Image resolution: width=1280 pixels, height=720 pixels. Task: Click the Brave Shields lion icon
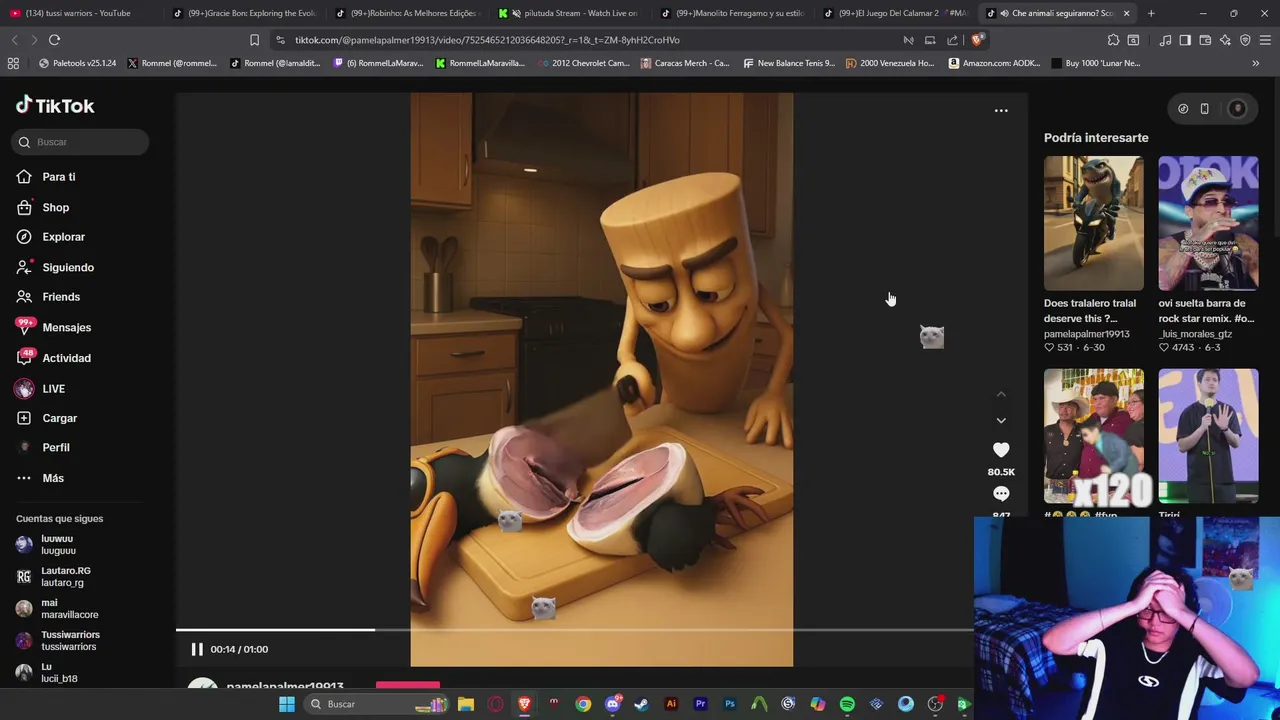pos(977,40)
